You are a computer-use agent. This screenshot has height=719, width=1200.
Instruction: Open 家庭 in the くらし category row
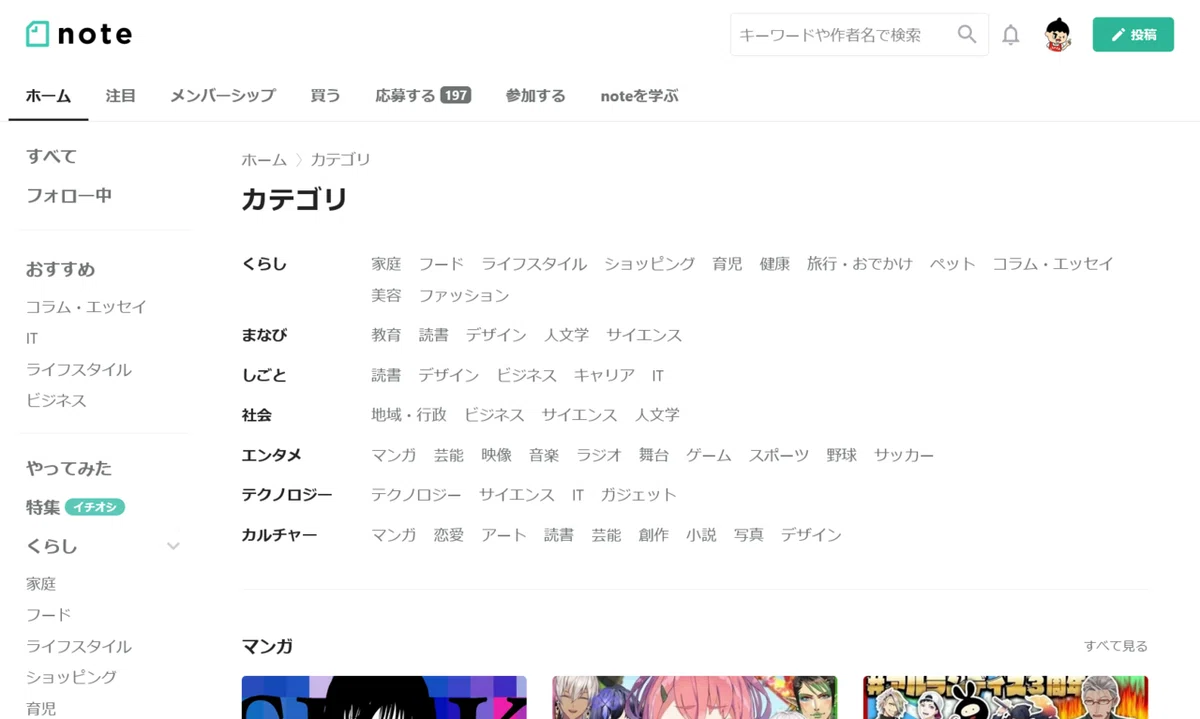(x=386, y=264)
